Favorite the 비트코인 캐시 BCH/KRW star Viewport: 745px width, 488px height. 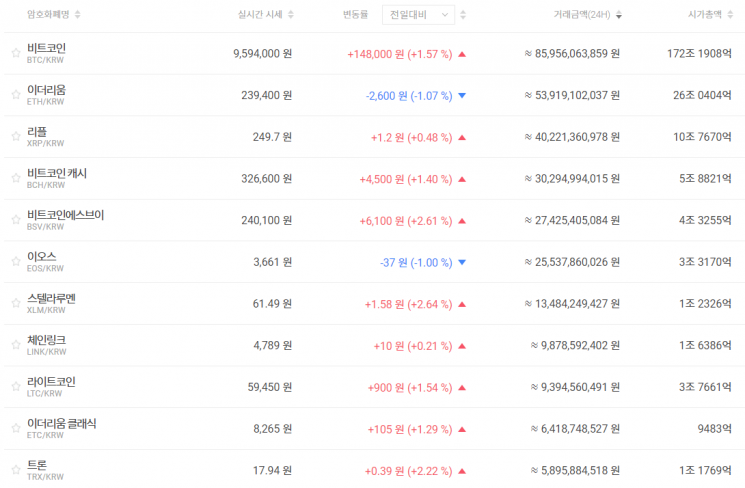tap(16, 178)
